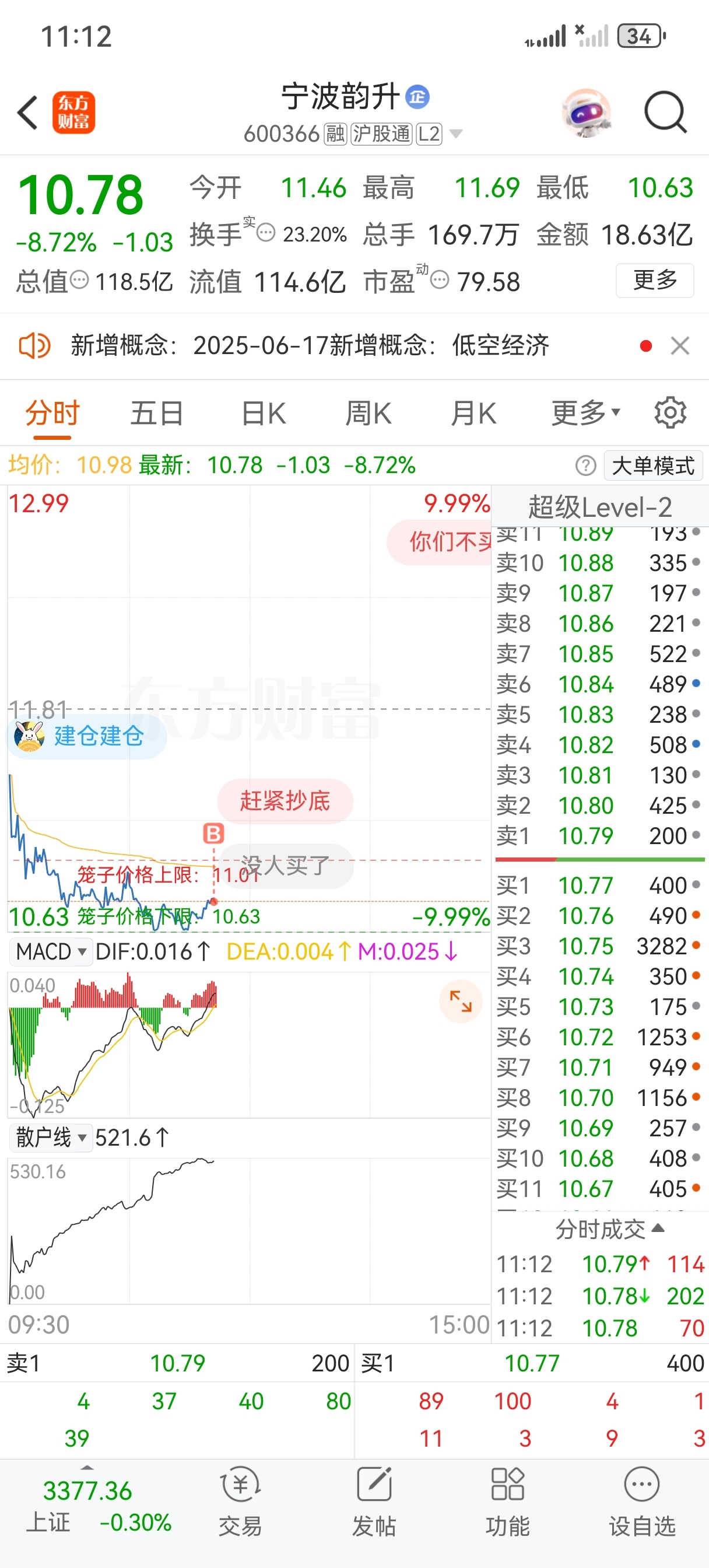Screen dimensions: 709x1568
Task: Switch to the 日K tab
Action: [x=264, y=414]
